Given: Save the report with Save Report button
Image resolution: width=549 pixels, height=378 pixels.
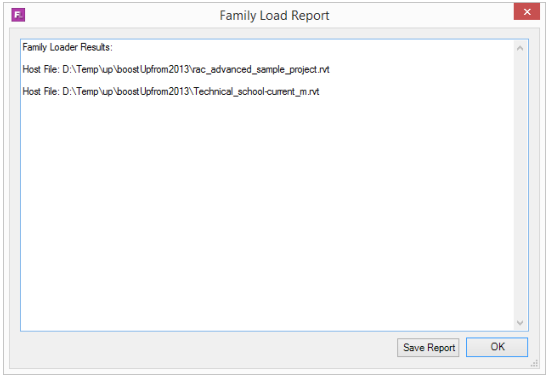Looking at the screenshot, I should (428, 347).
